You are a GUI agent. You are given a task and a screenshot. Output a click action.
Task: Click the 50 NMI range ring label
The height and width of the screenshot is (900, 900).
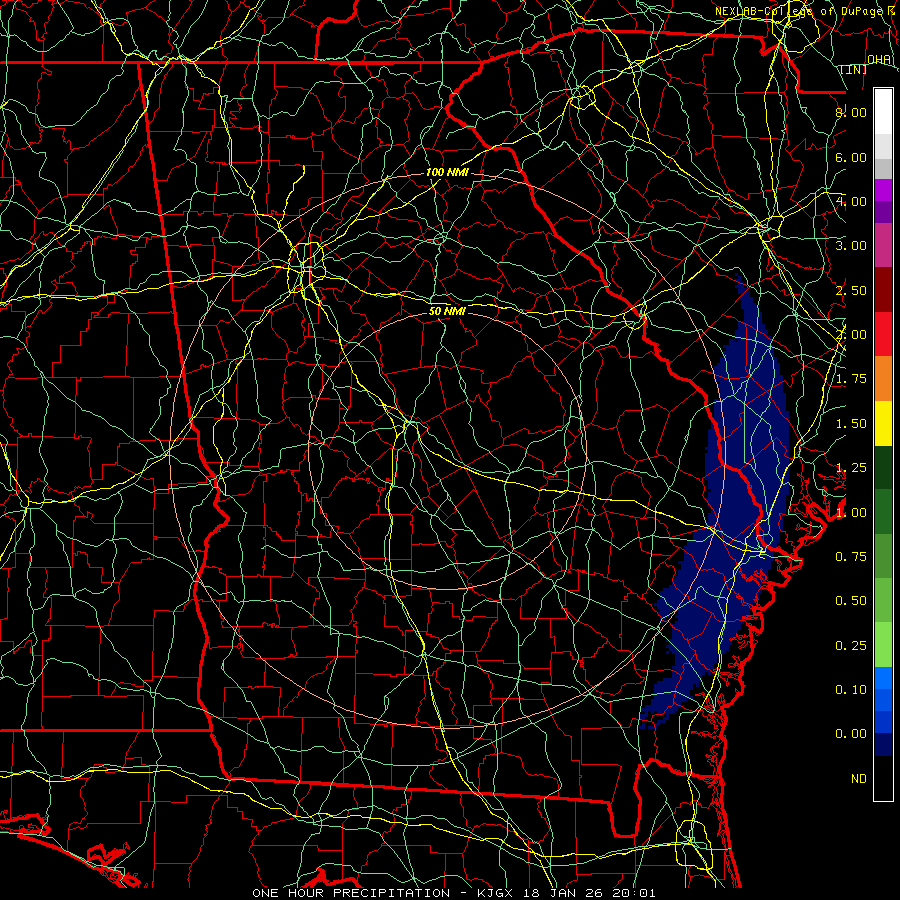pos(447,311)
